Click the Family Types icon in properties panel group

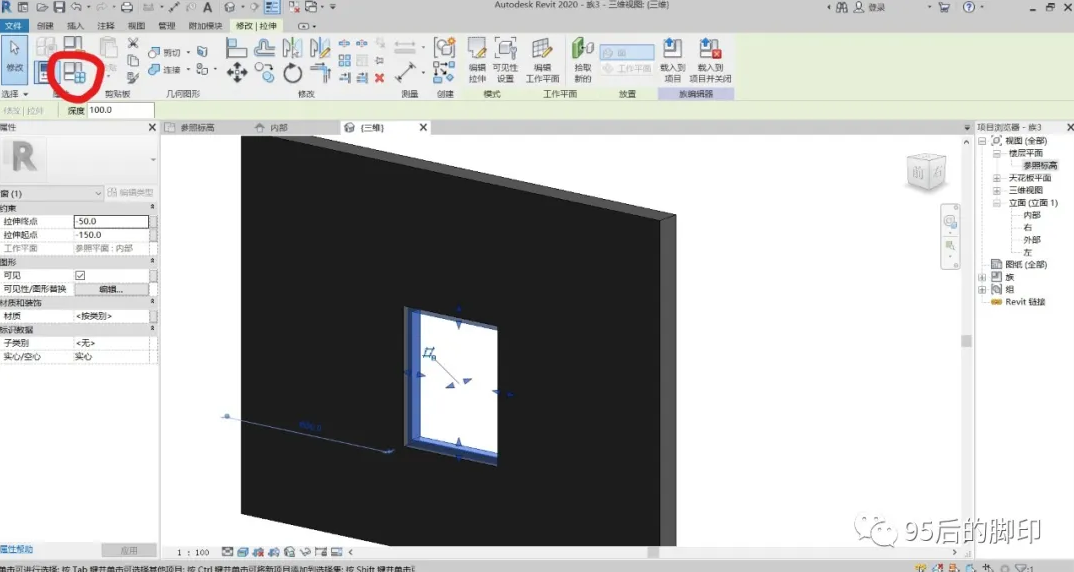74,72
